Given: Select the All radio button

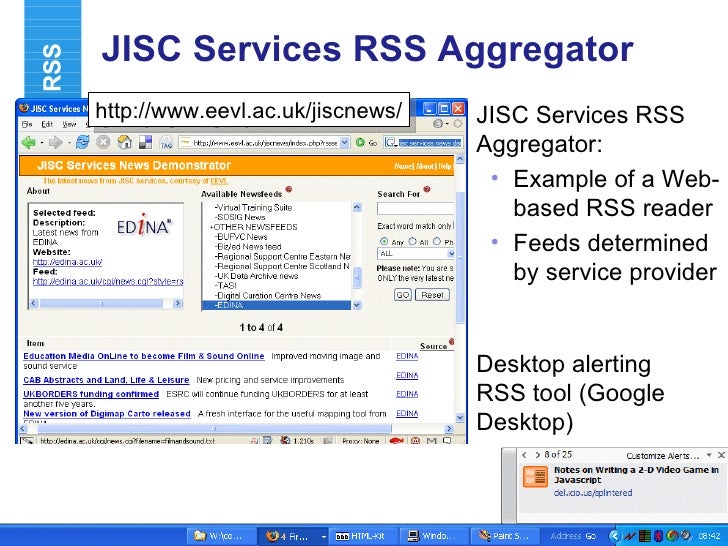Looking at the screenshot, I should 412,241.
